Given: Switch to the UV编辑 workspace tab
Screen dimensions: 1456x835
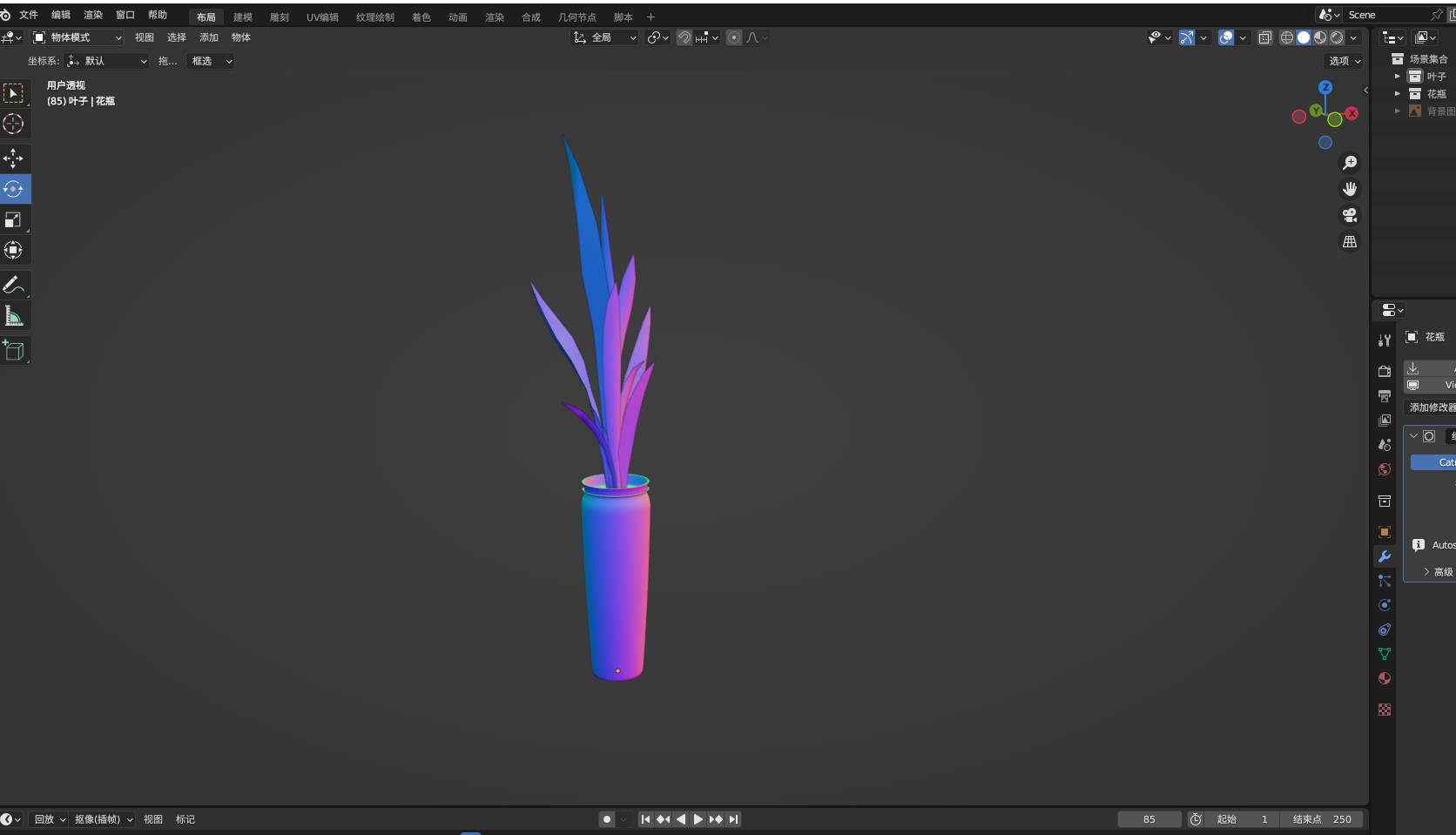Looking at the screenshot, I should (x=322, y=17).
